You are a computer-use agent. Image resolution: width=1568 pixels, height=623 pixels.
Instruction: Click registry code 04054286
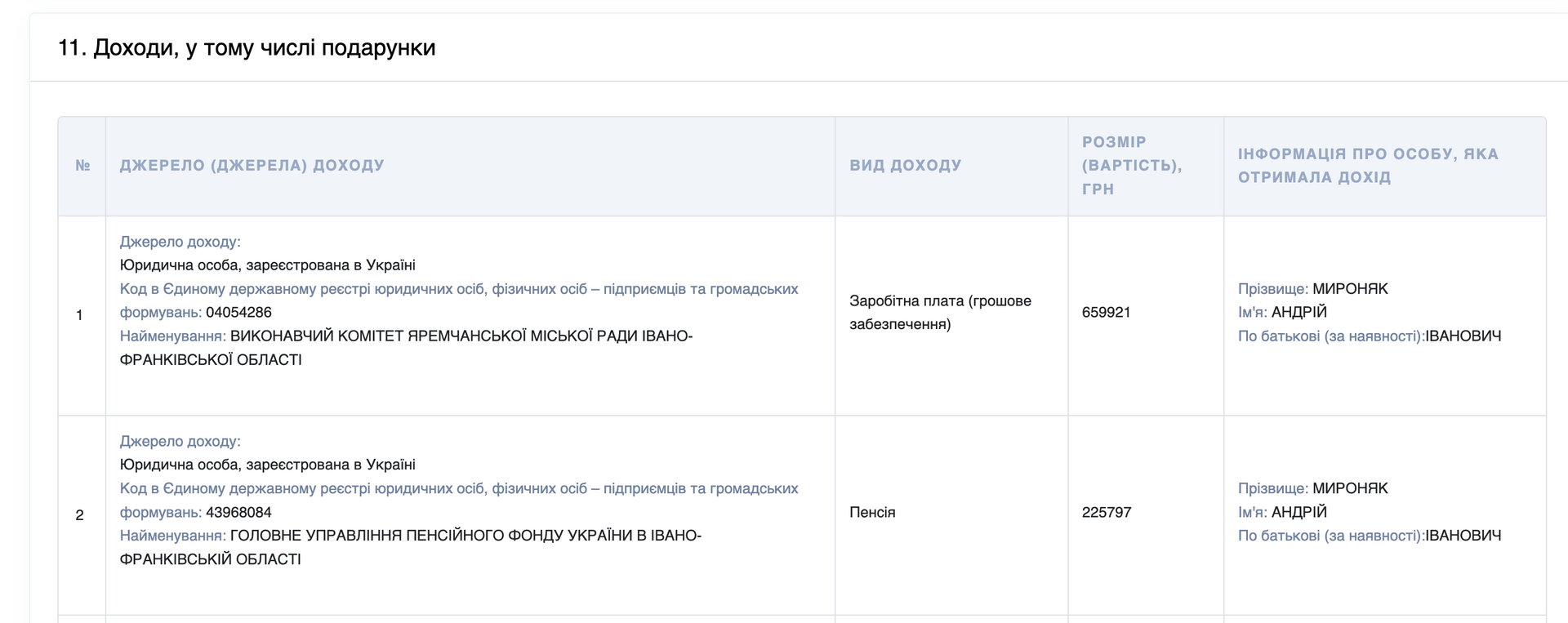238,313
